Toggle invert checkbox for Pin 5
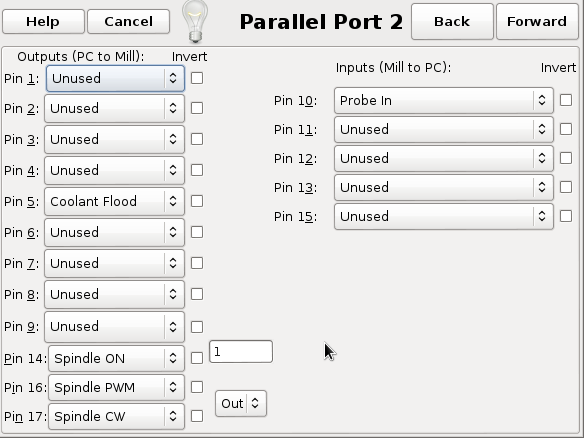The image size is (584, 438). [x=197, y=201]
